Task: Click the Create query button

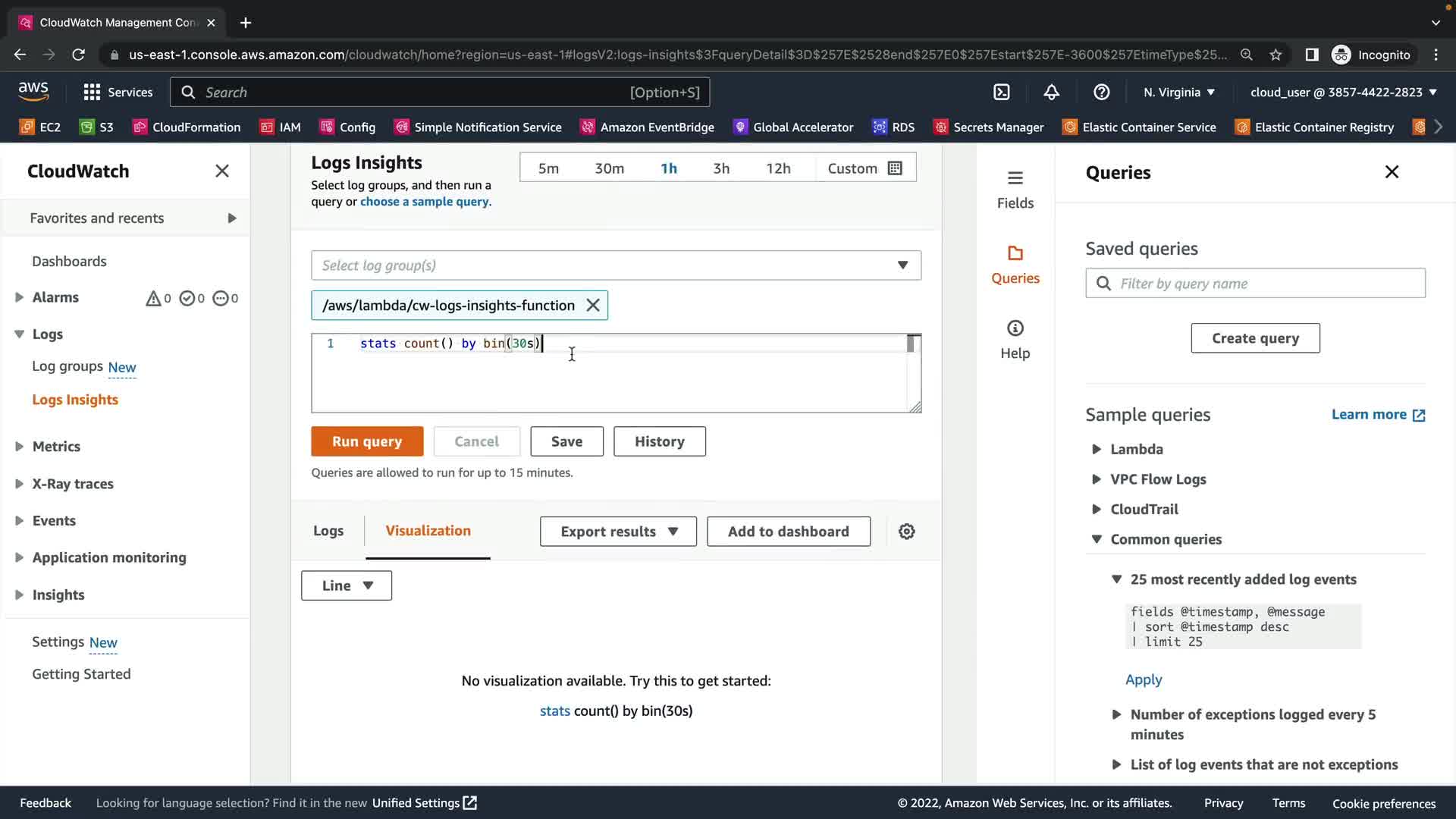Action: tap(1255, 338)
